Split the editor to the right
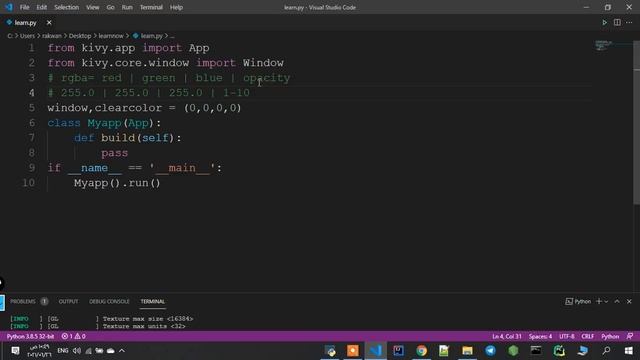Viewport: 640px width, 360px height. (x=617, y=23)
